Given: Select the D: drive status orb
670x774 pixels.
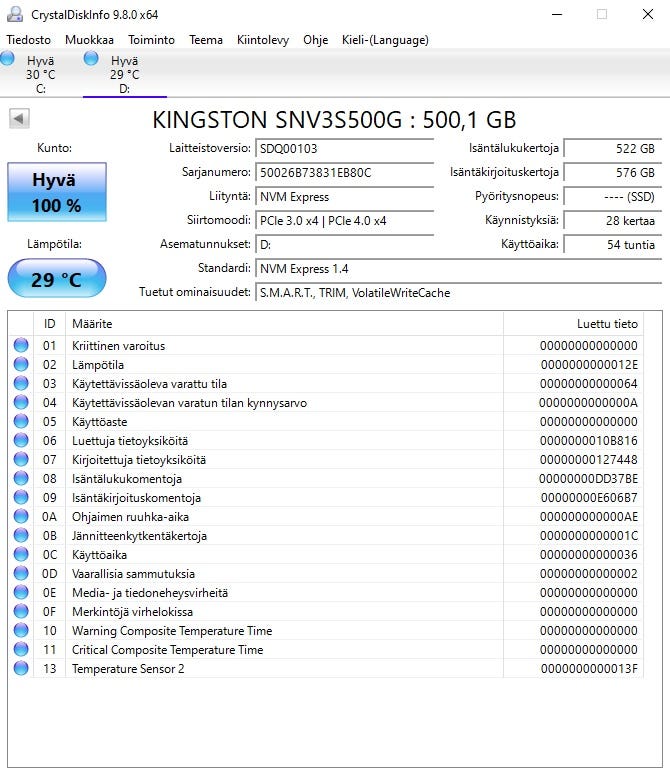Looking at the screenshot, I should point(91,60).
